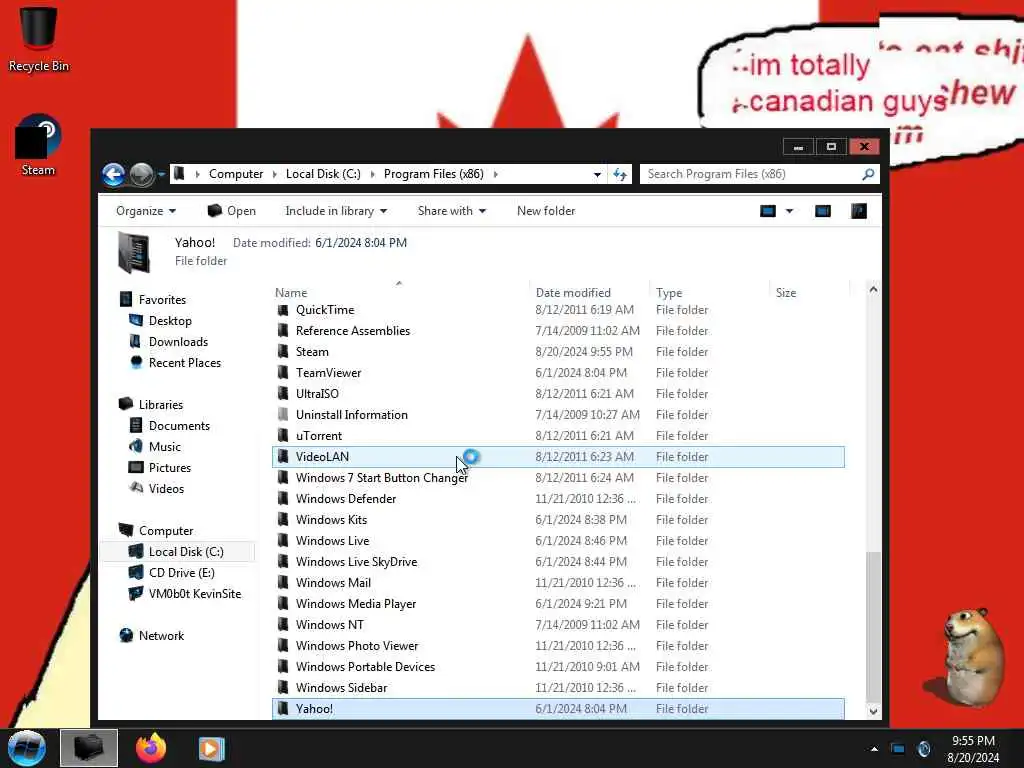Screen dimensions: 1024x768
Task: Sort by the Type column header
Action: point(711,293)
